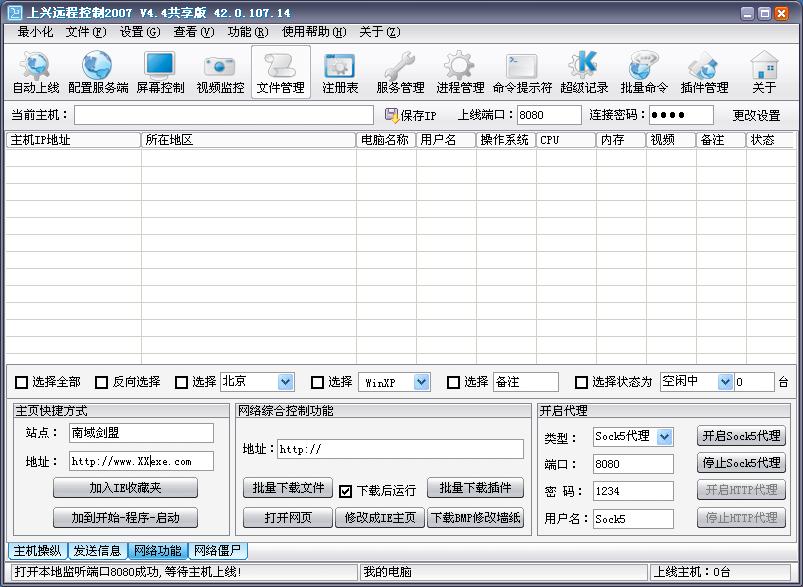803x587 pixels.
Task: Click the 服务管理 wrench icon
Action: [400, 72]
